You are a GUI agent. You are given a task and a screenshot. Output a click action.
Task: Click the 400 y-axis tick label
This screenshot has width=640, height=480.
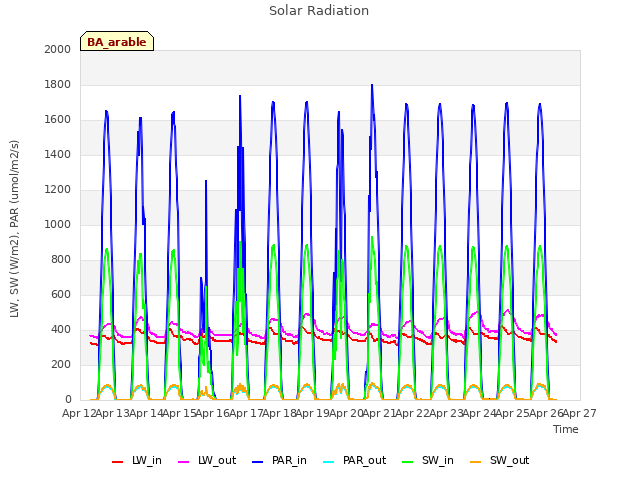pos(61,329)
